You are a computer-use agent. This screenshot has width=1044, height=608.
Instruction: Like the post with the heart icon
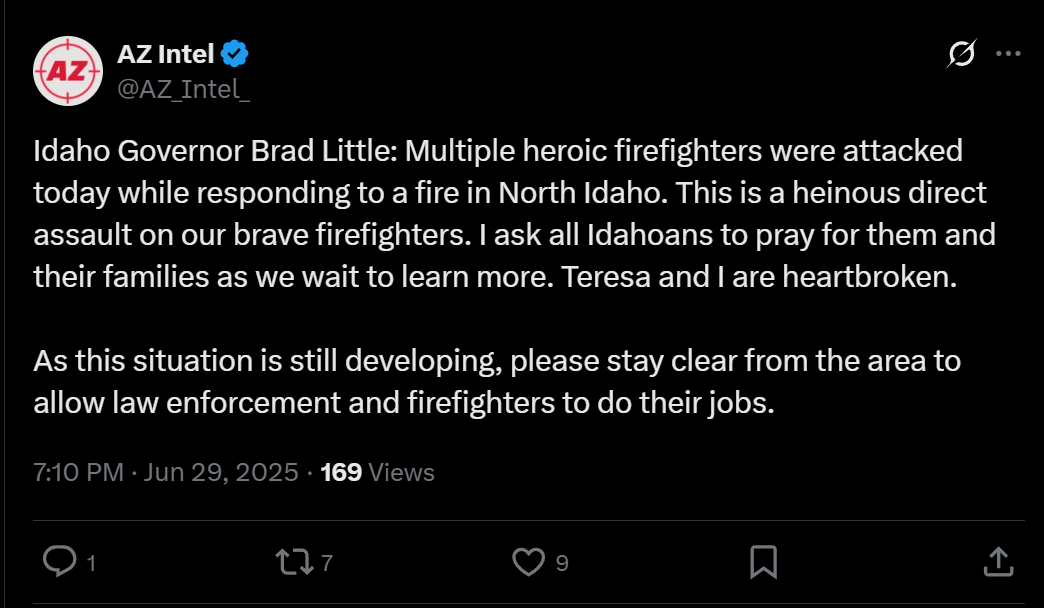(x=529, y=561)
